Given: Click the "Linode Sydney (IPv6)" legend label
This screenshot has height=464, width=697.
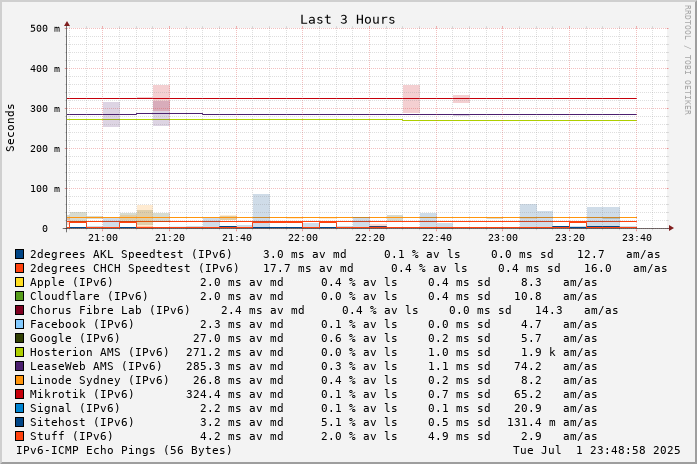Looking at the screenshot, I should pos(99,380).
